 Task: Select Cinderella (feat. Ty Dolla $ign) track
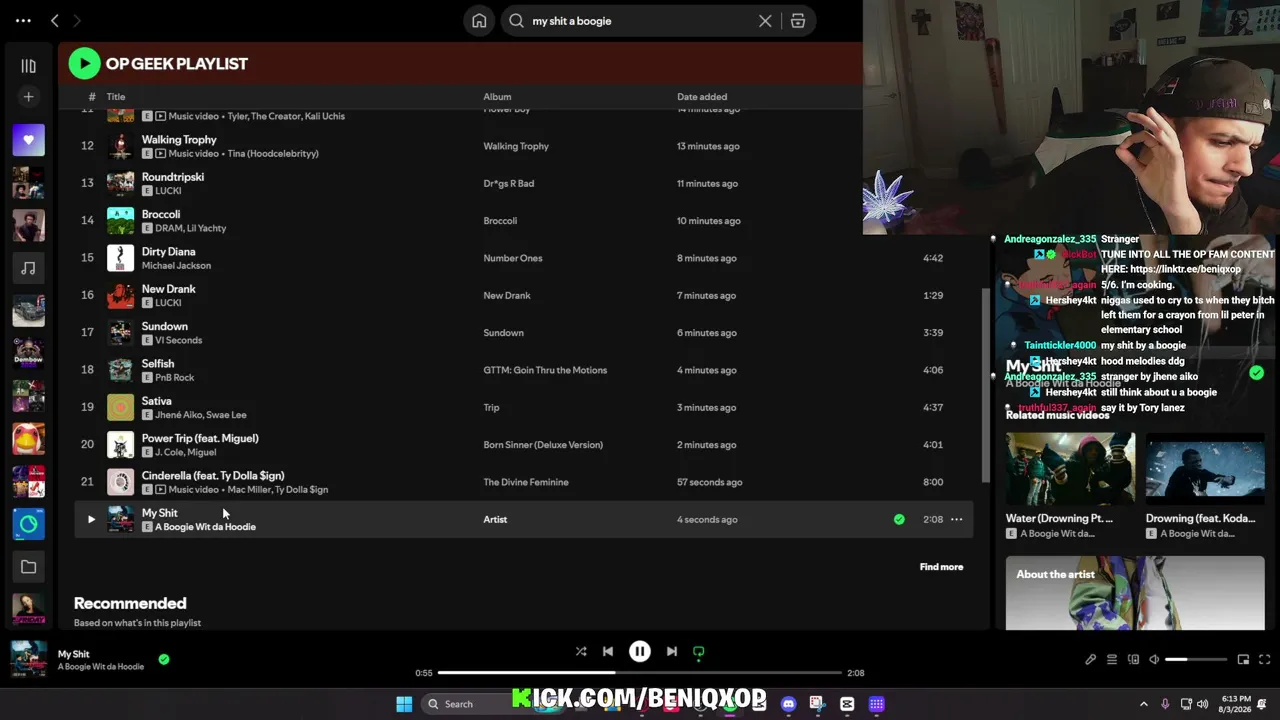[x=213, y=476]
